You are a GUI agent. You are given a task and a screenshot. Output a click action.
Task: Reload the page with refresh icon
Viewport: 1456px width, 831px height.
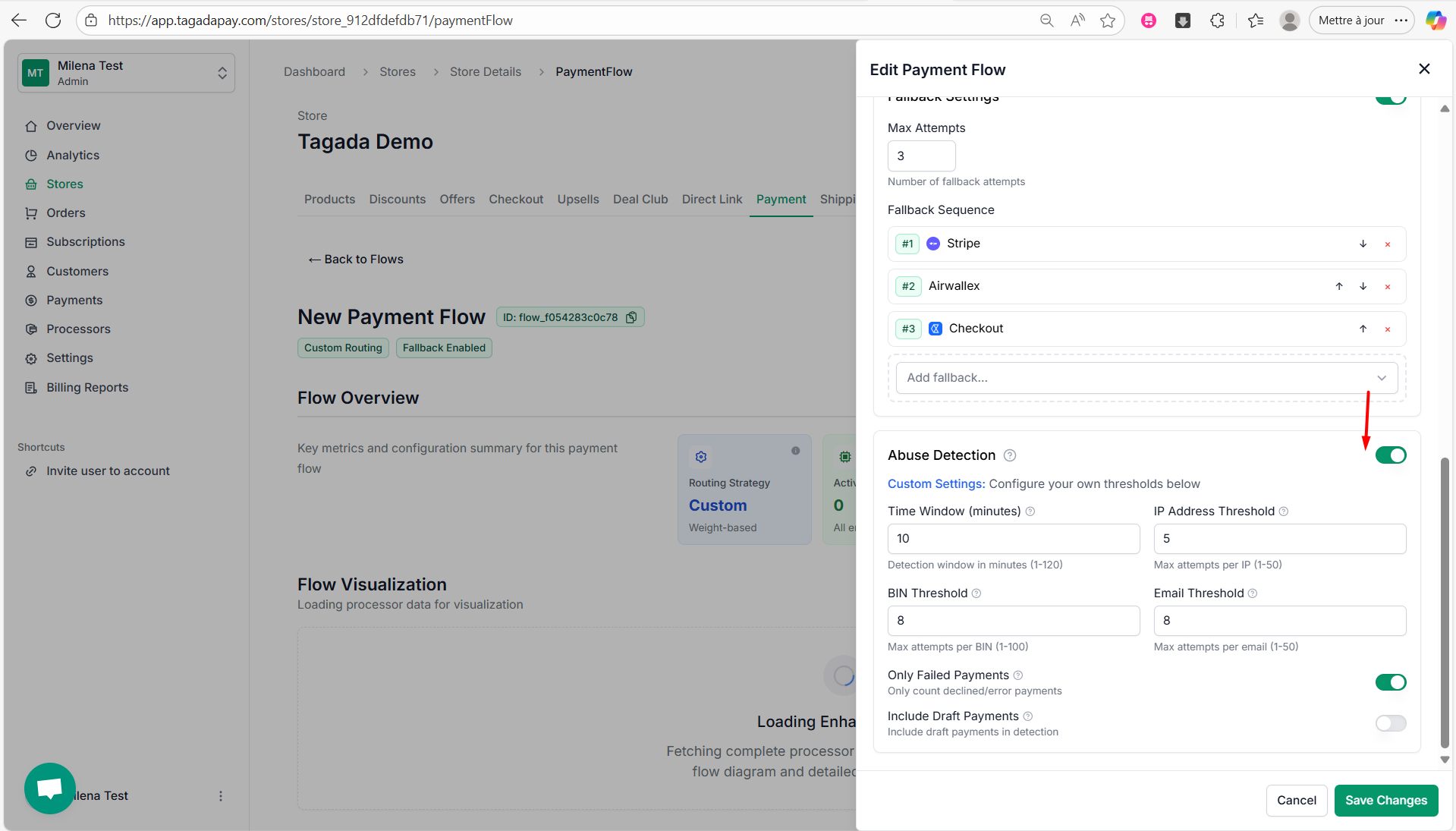tap(53, 20)
